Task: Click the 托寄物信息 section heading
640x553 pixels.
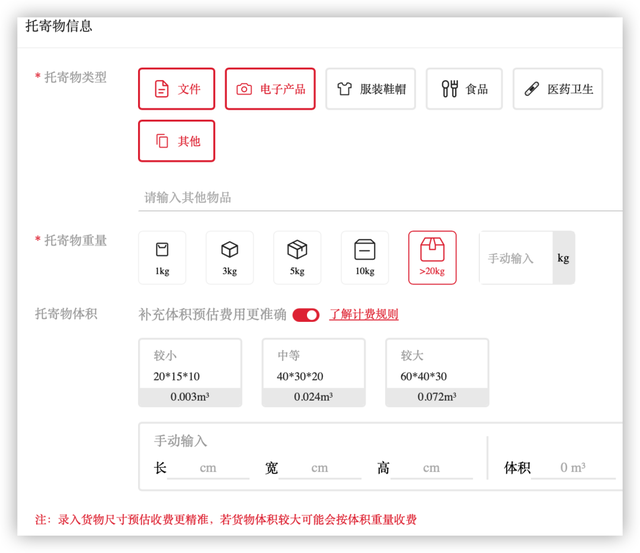Action: click(59, 26)
